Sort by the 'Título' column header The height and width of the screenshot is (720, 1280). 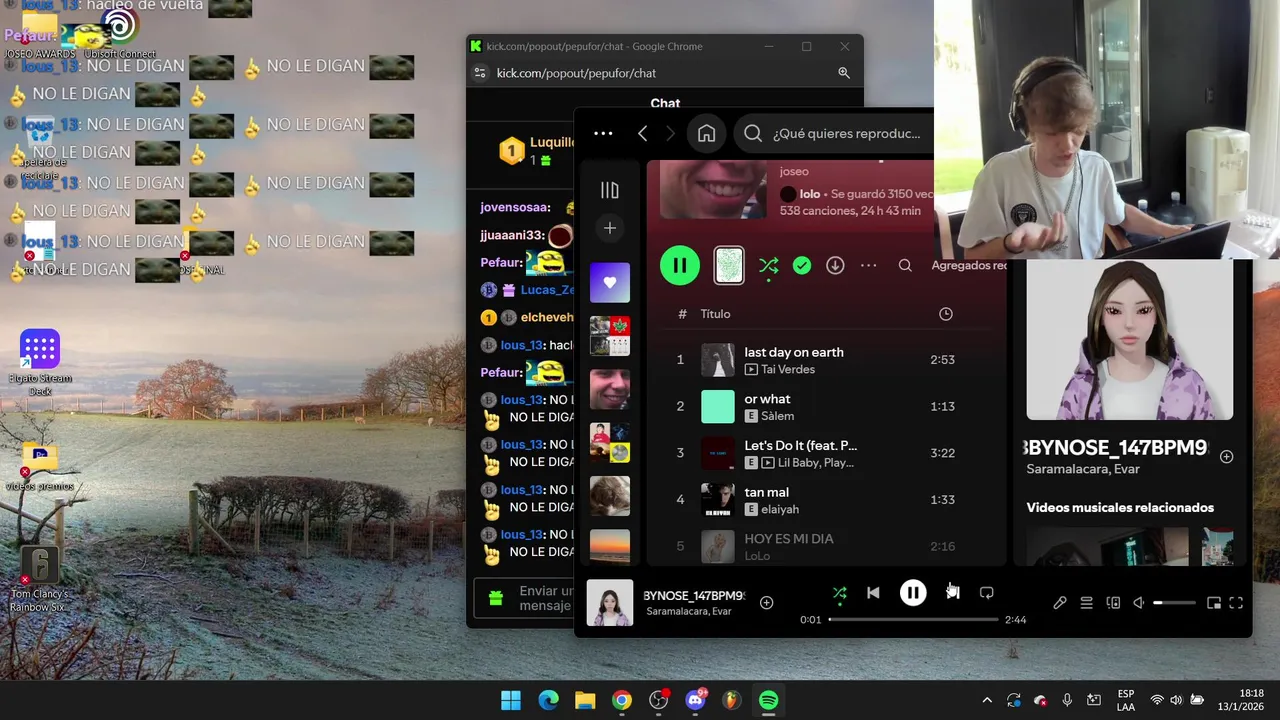[715, 314]
